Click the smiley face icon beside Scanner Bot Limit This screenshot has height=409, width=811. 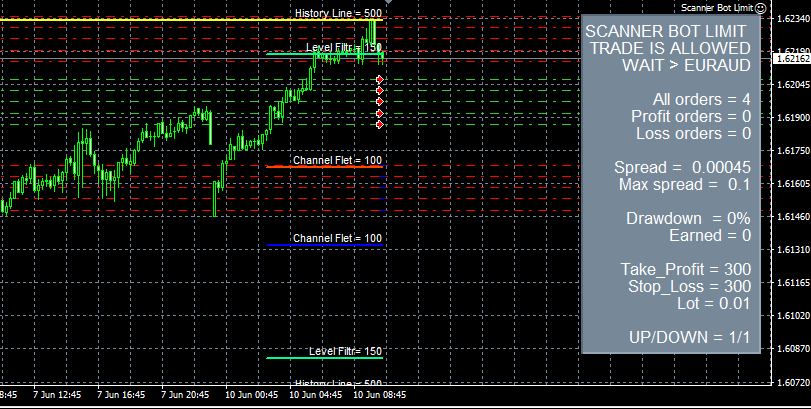click(x=760, y=7)
